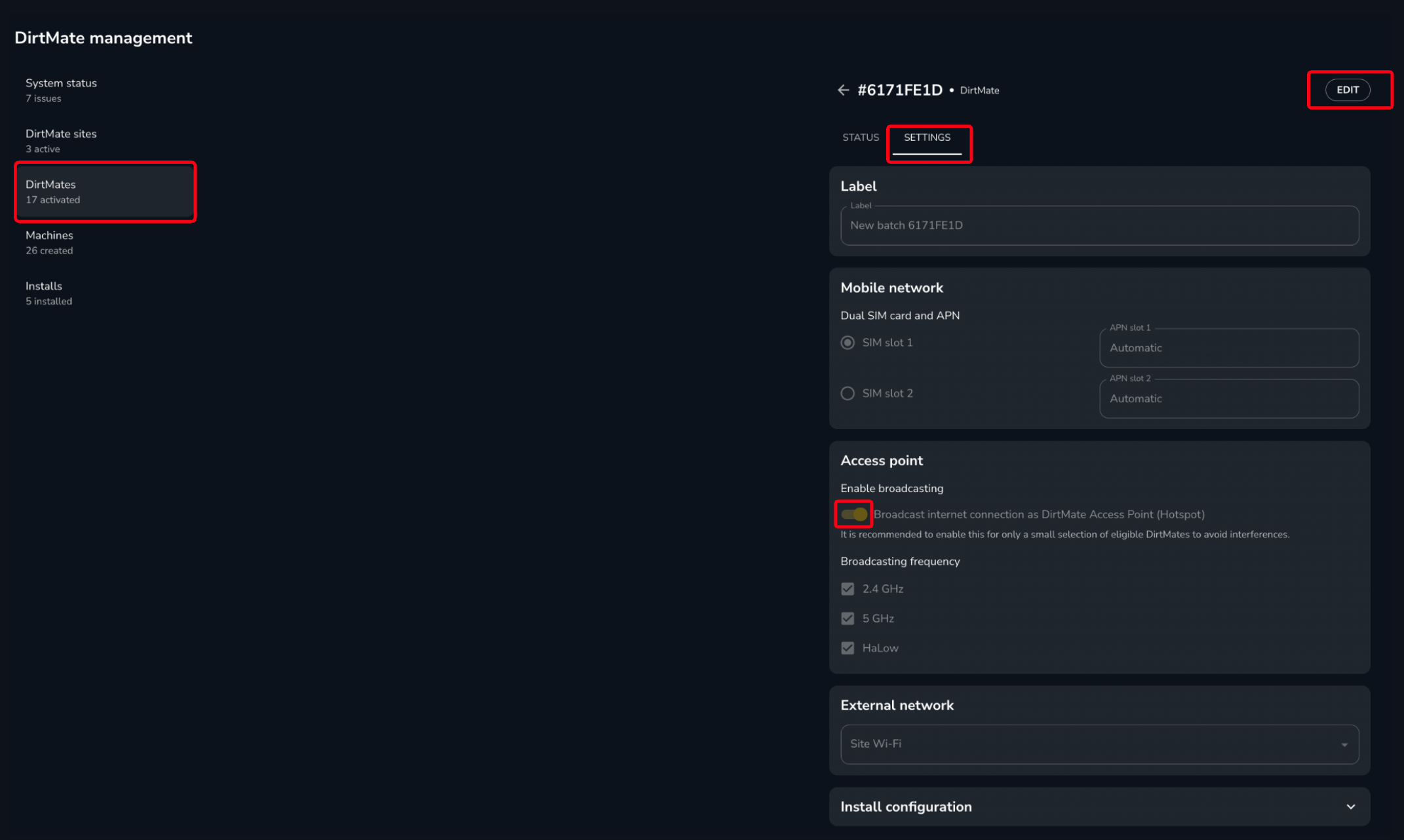Open the External network Site Wi-Fi dropdown
The image size is (1404, 840).
(1099, 744)
